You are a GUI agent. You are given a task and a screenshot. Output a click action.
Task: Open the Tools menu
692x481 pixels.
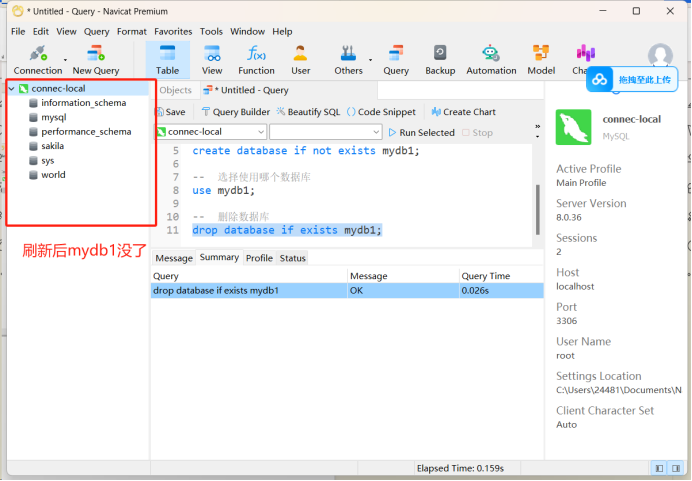point(211,32)
